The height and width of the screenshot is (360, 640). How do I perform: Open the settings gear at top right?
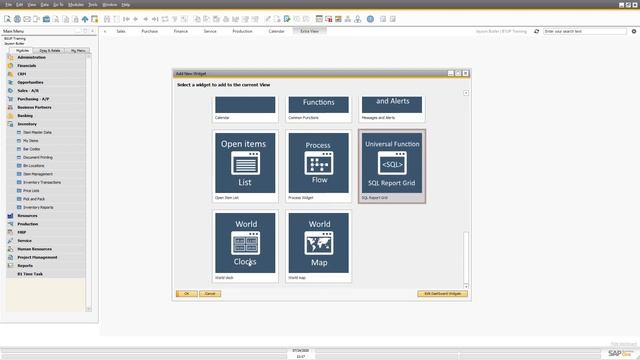[x=634, y=31]
